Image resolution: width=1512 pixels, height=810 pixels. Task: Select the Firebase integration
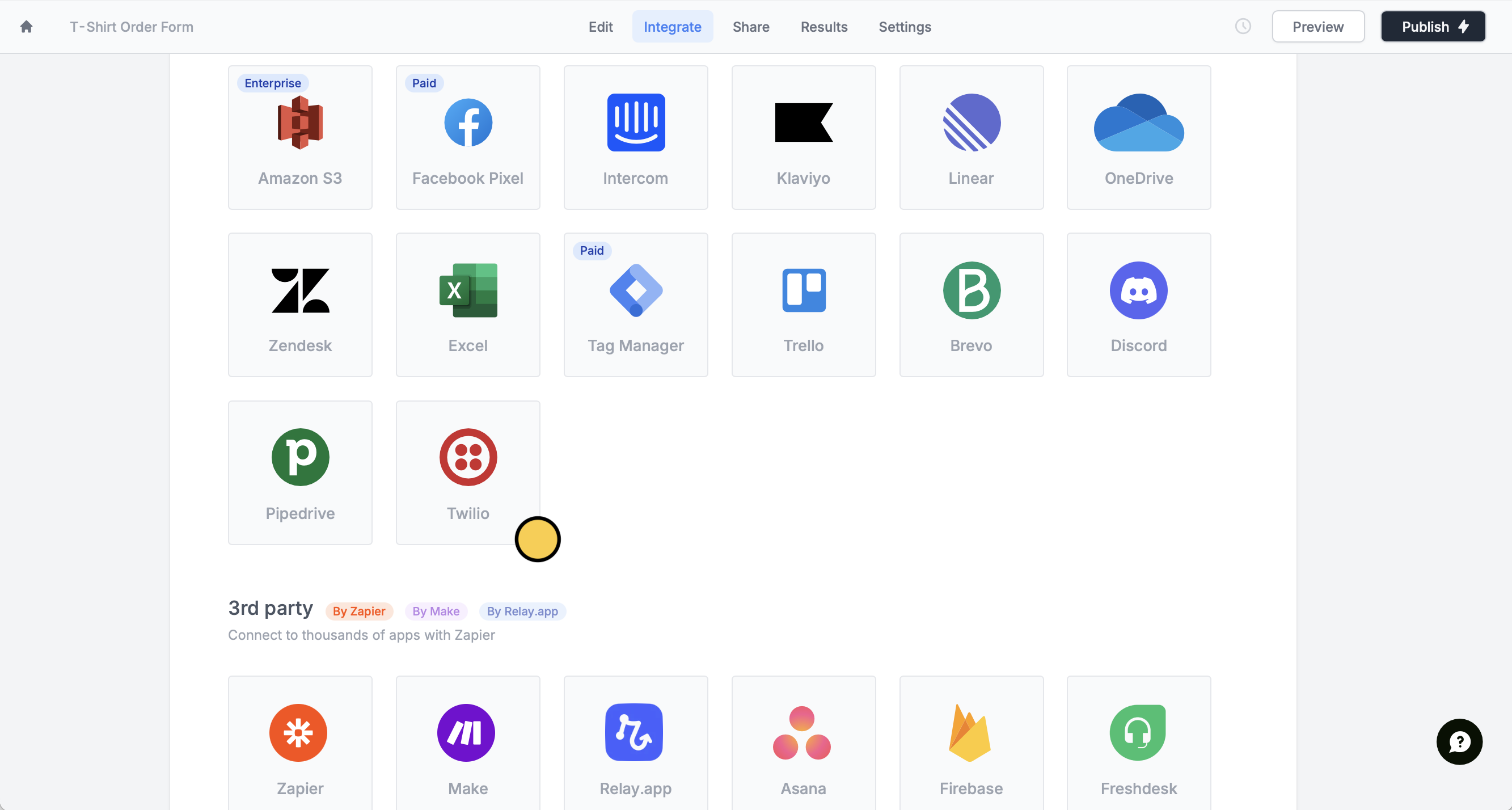point(971,745)
